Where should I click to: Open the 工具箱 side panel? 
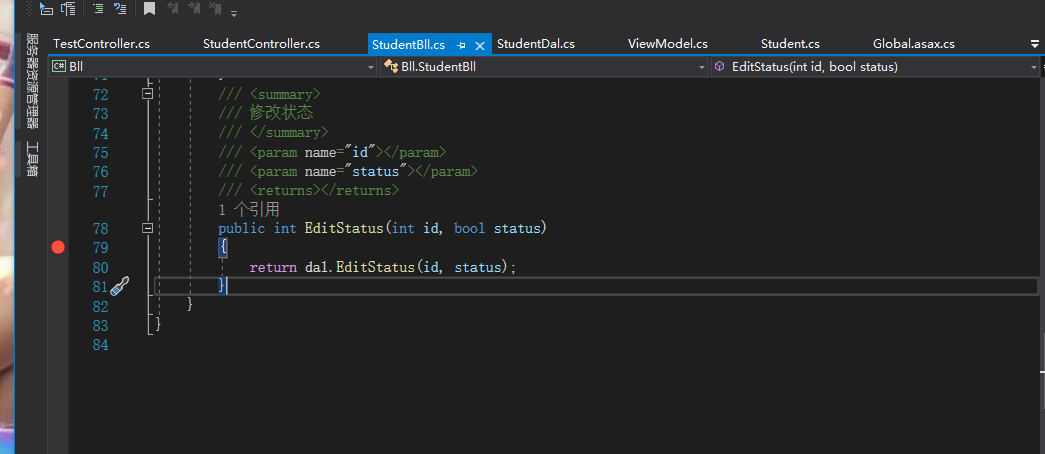coord(32,159)
